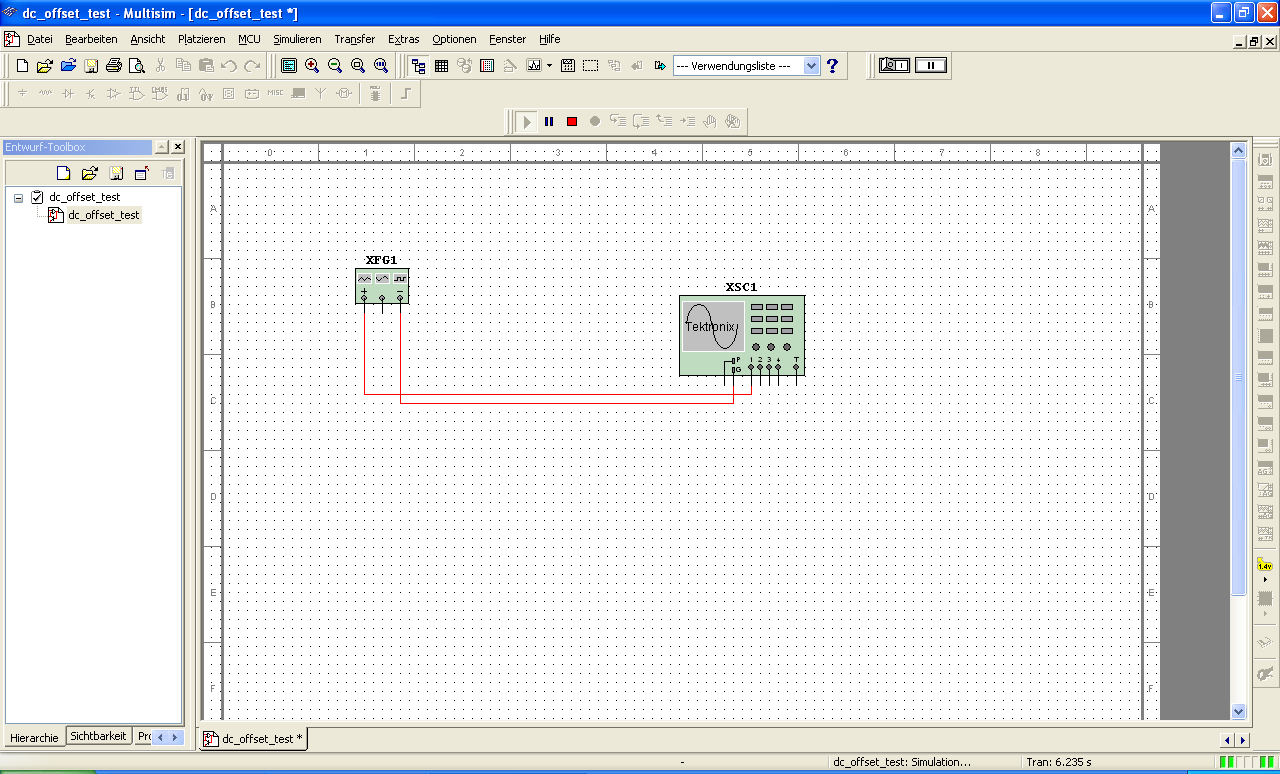The width and height of the screenshot is (1280, 774).
Task: Select the dc_offset_test sheet tab
Action: click(x=253, y=739)
